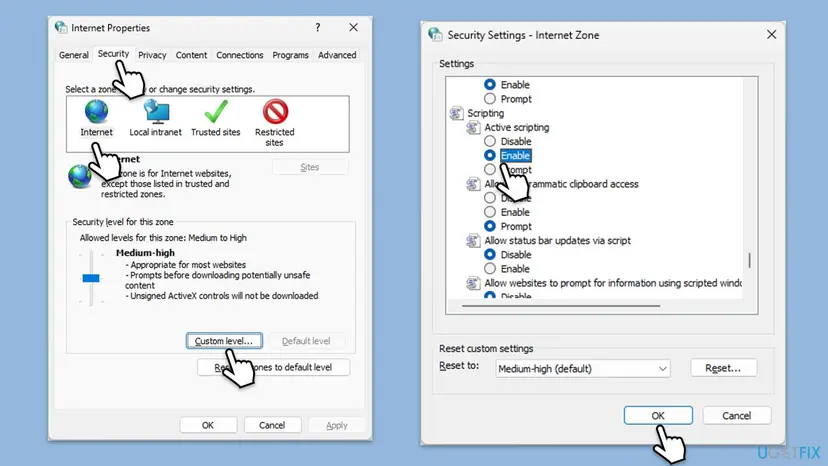
Task: Click the horizontal scrollbar in settings list
Action: 561,305
